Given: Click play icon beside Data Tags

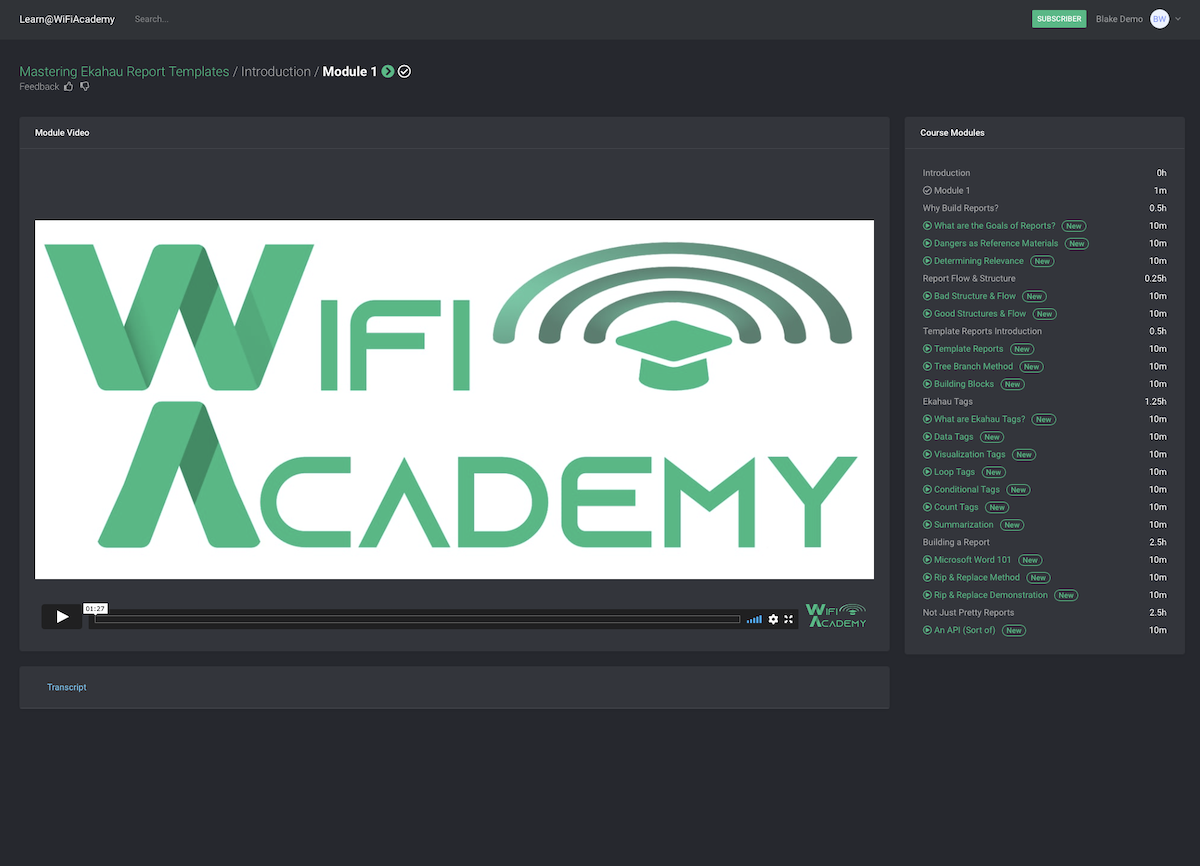Looking at the screenshot, I should [927, 437].
